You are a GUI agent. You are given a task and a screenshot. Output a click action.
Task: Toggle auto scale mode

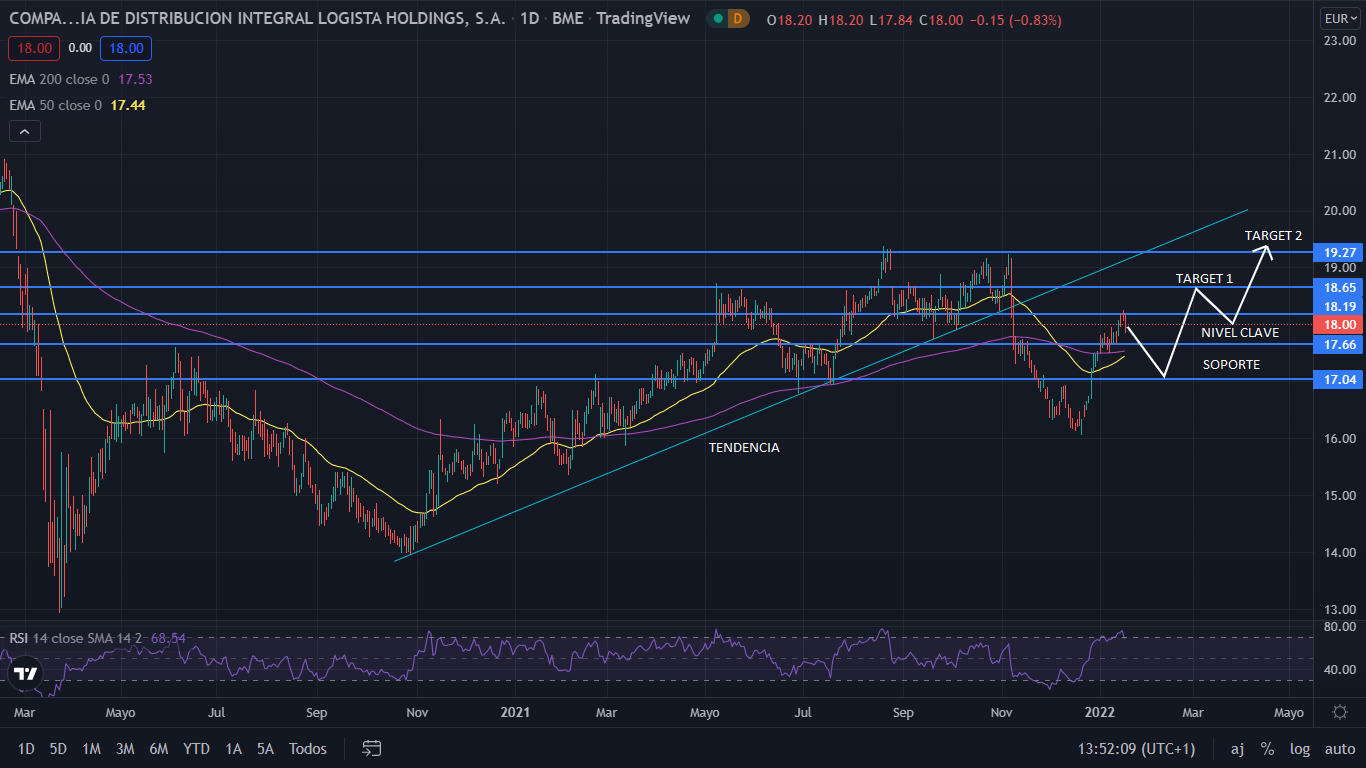(x=1340, y=748)
